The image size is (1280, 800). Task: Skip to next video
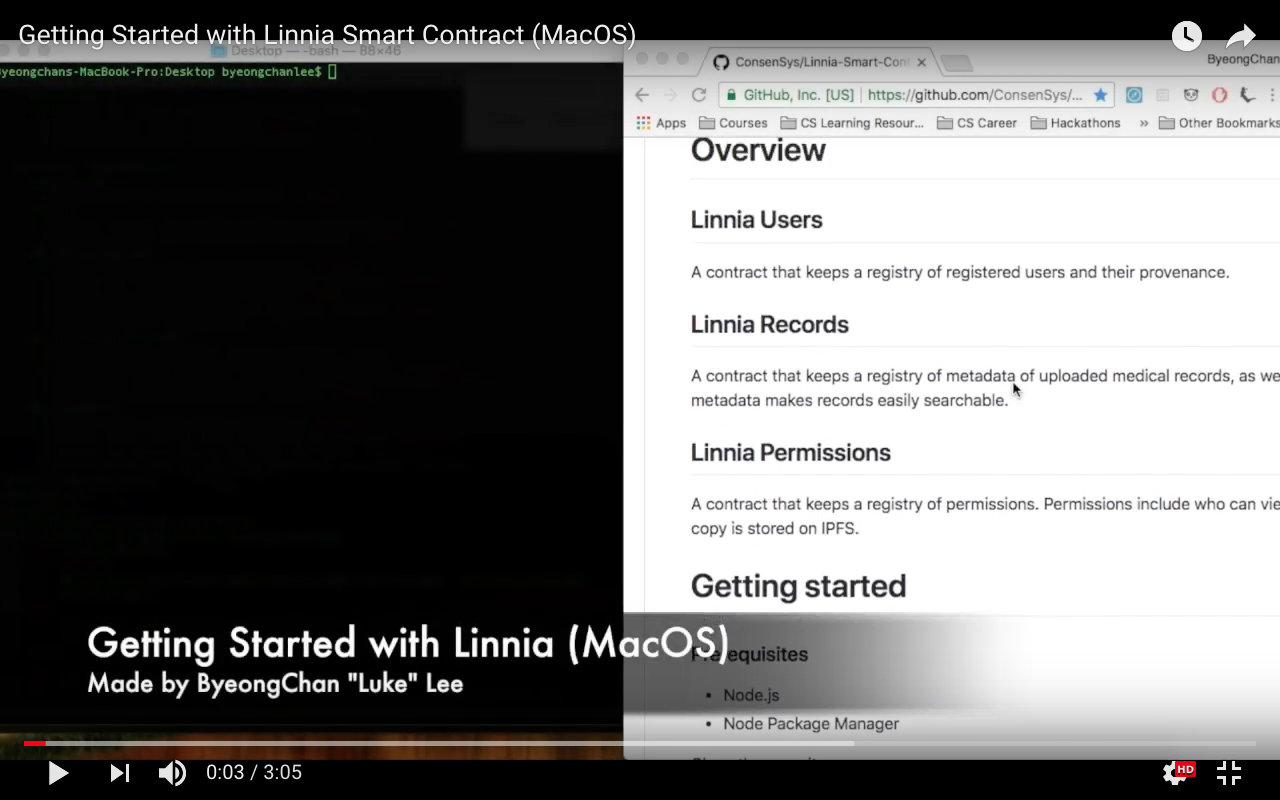119,773
